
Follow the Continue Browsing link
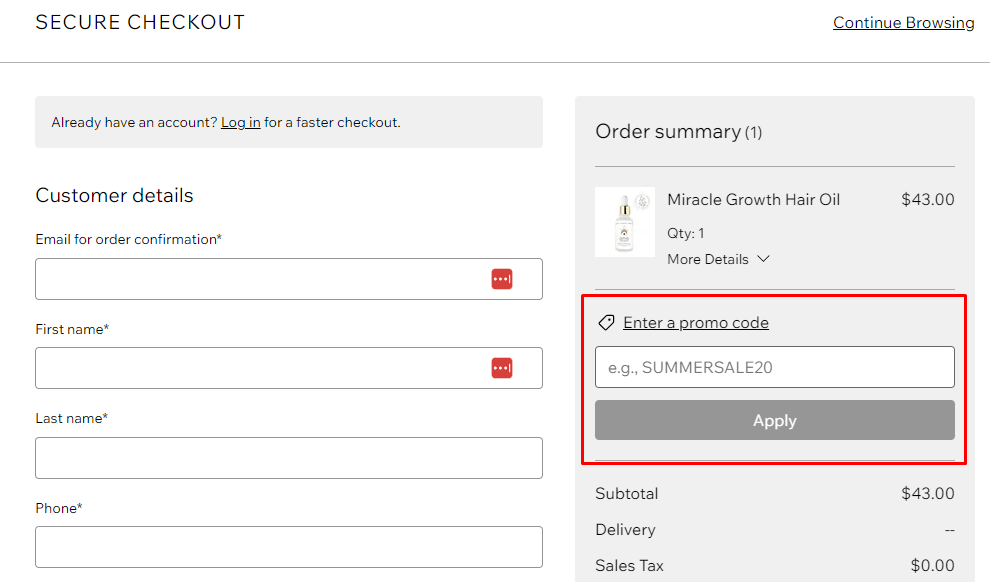coord(904,23)
